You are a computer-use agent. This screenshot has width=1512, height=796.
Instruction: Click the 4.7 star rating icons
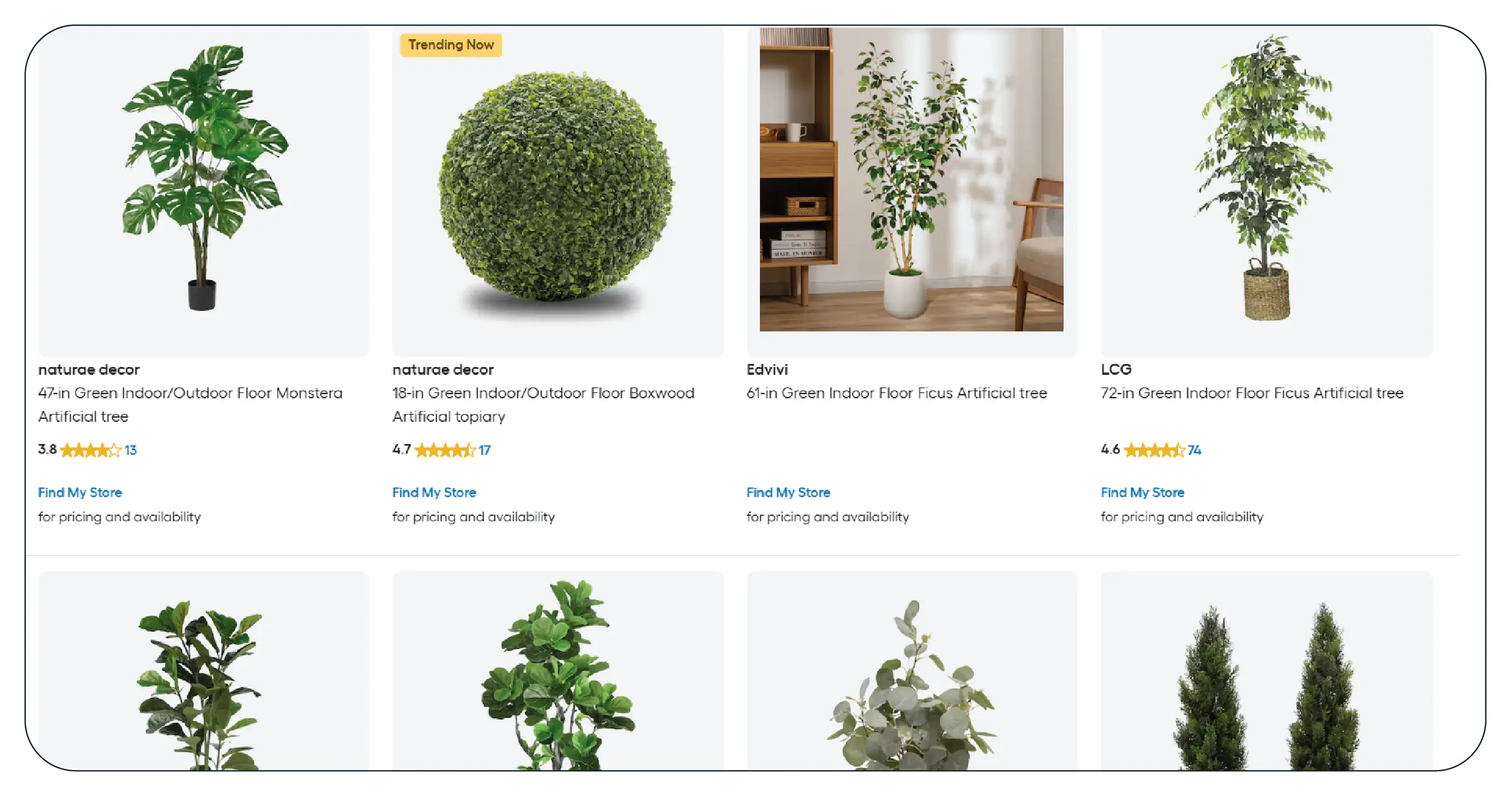(445, 450)
